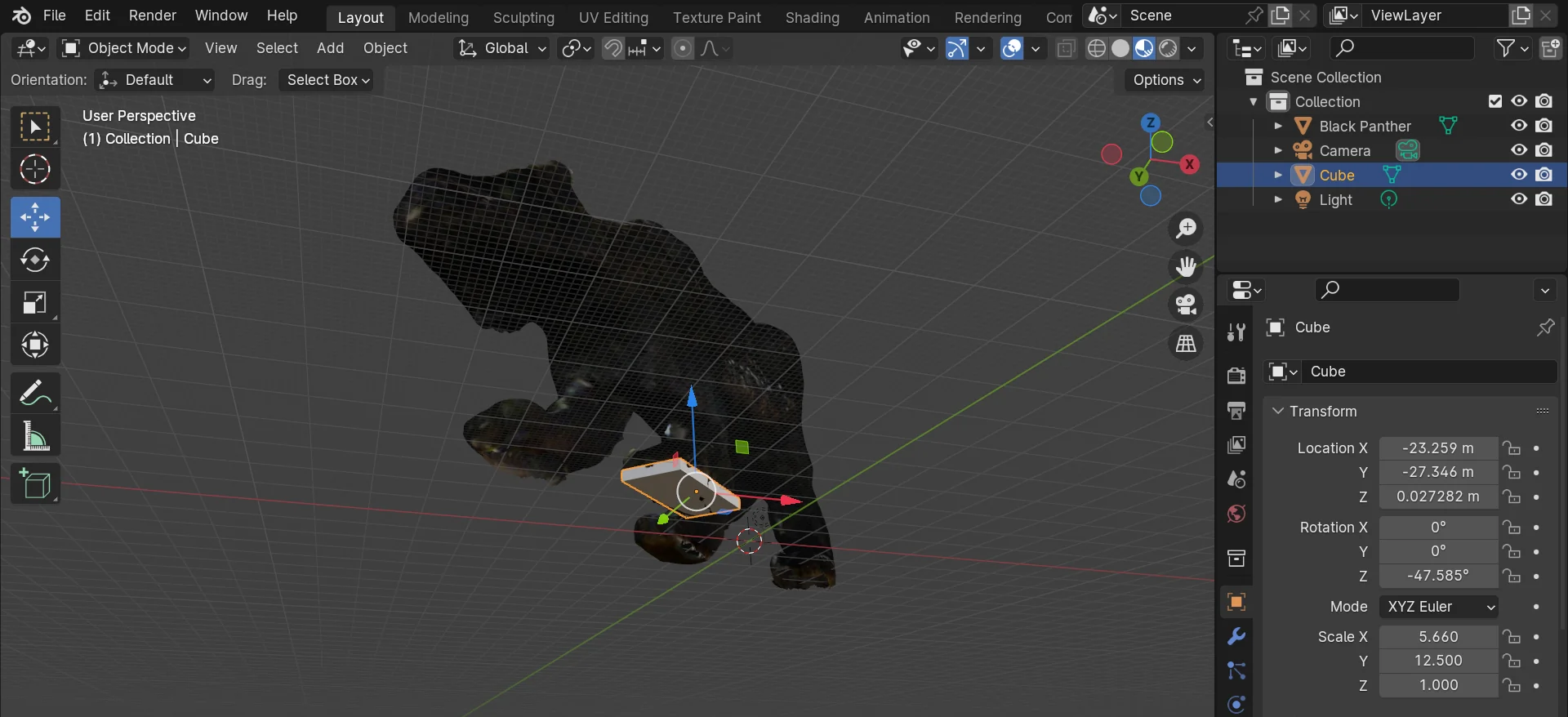The image size is (1568, 717).
Task: Hide the Black Panther object in viewport
Action: 1518,126
